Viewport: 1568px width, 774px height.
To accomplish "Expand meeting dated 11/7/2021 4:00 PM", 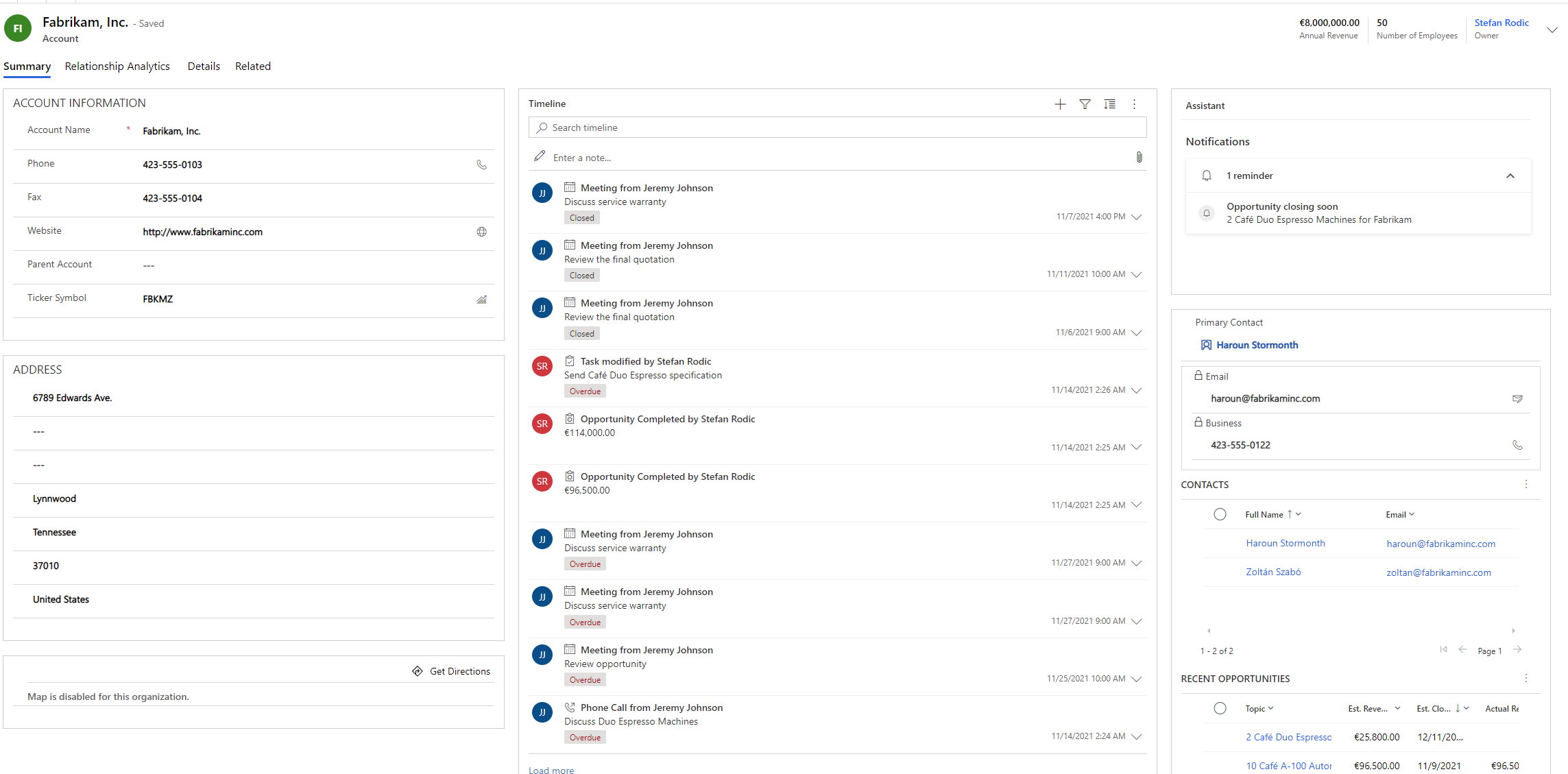I will [1136, 217].
